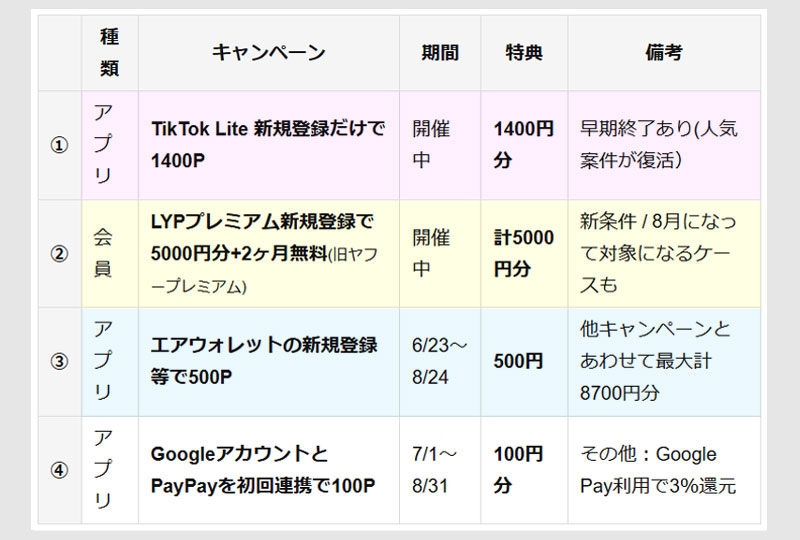This screenshot has width=800, height=540.
Task: Click the キャンペーン column header
Action: pos(269,53)
